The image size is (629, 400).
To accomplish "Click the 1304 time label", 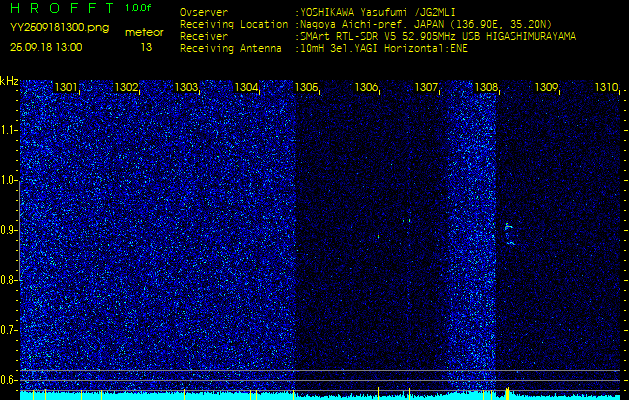I will tap(246, 87).
